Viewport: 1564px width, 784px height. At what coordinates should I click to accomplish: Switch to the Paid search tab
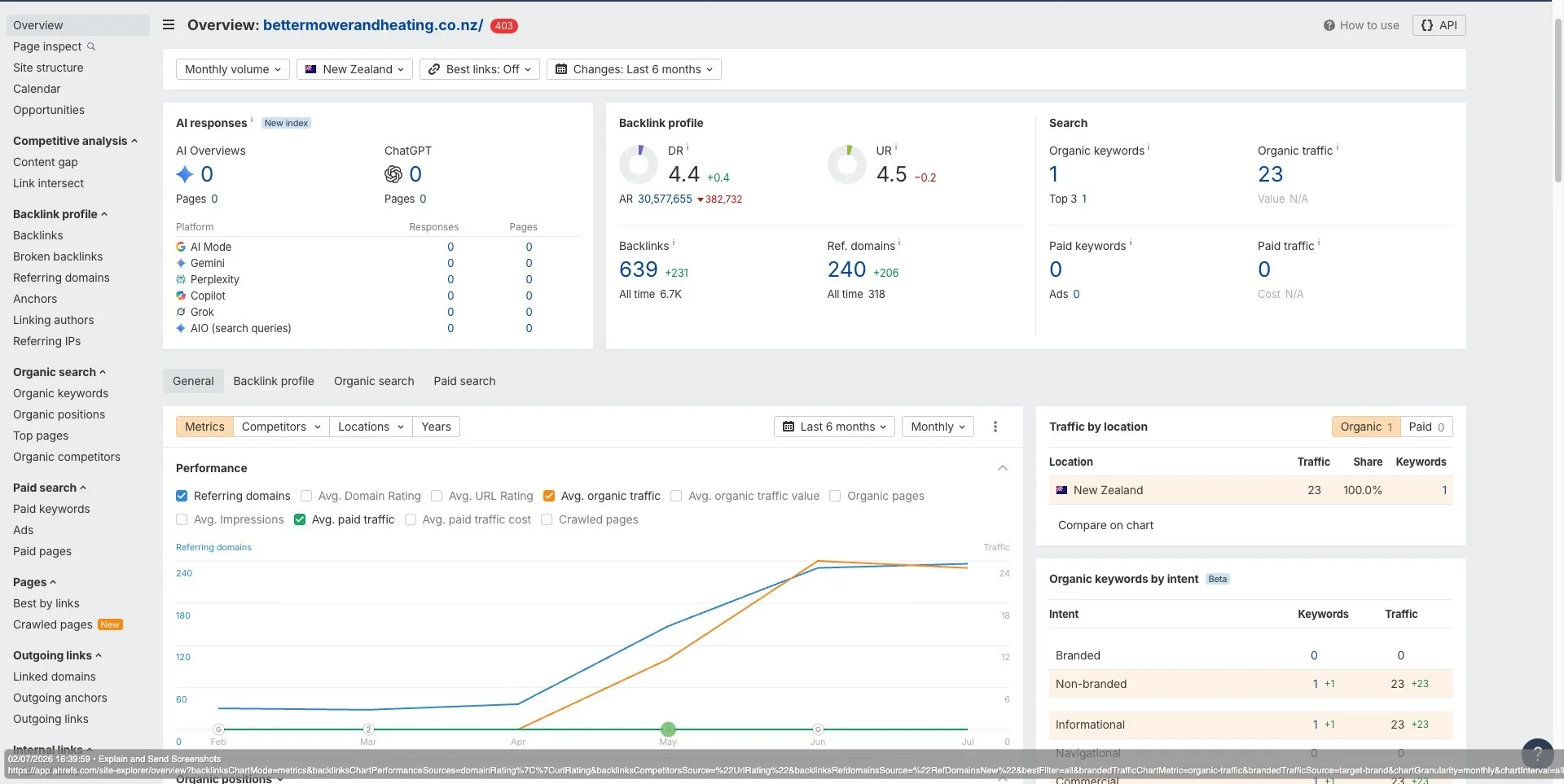point(464,381)
